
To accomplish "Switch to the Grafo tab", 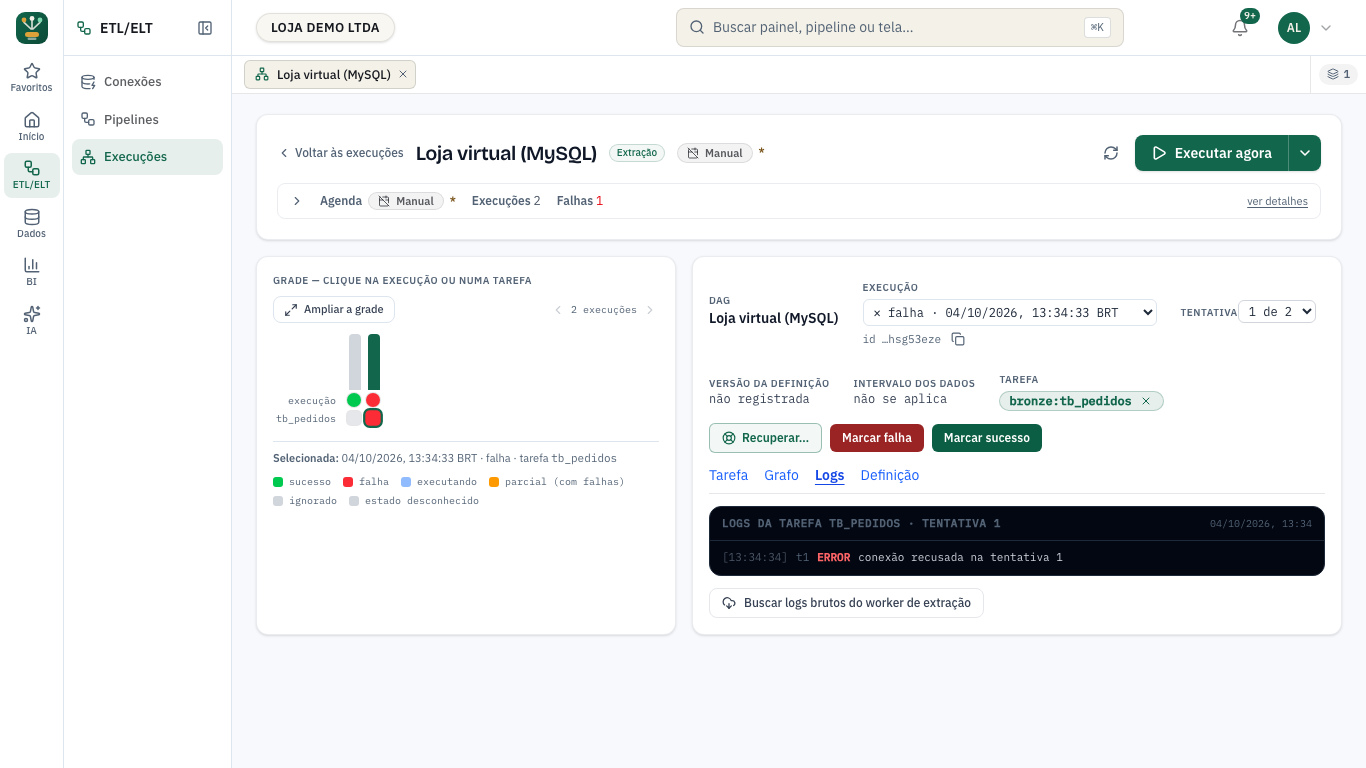I will pos(781,475).
